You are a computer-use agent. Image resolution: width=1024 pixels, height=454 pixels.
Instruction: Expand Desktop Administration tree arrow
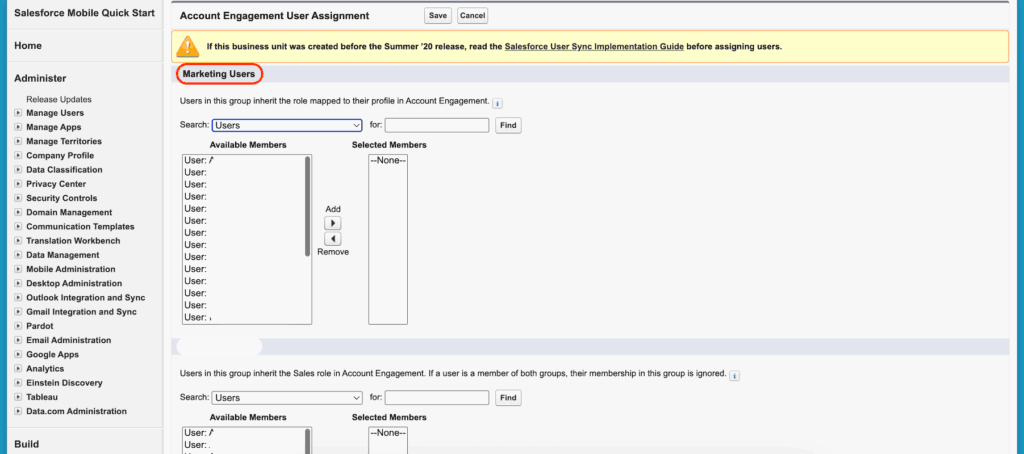coord(18,284)
